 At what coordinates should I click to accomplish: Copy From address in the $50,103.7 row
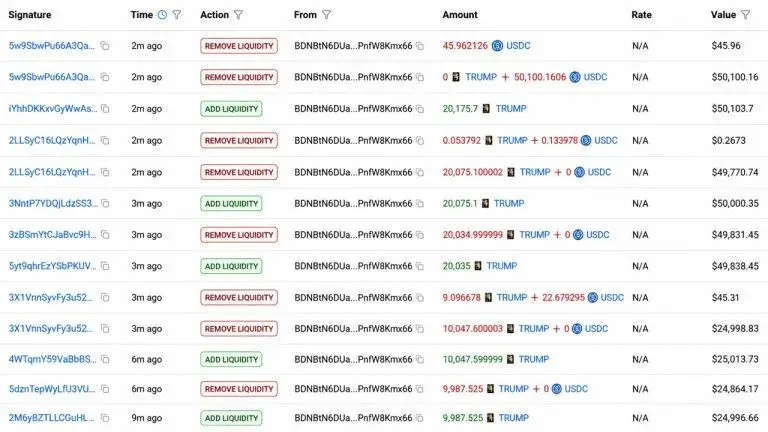[x=420, y=109]
